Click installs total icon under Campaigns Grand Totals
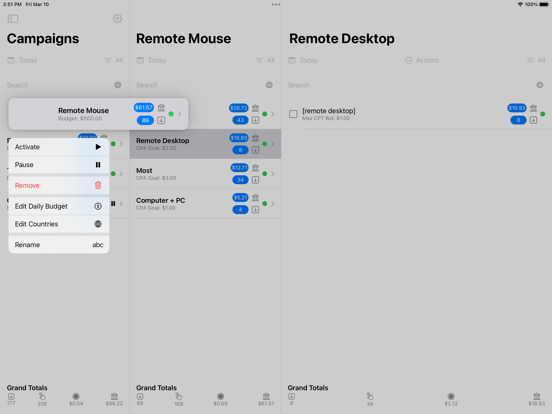Viewport: 552px width, 414px height. click(11, 396)
